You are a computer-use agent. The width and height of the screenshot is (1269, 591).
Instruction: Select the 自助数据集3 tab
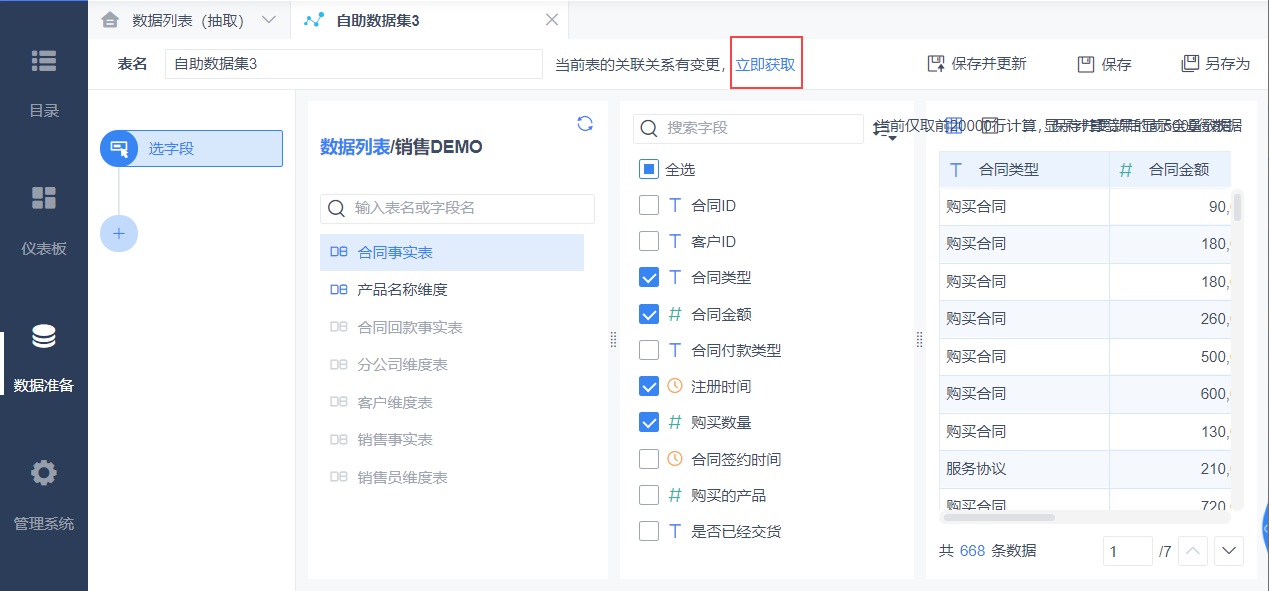377,20
